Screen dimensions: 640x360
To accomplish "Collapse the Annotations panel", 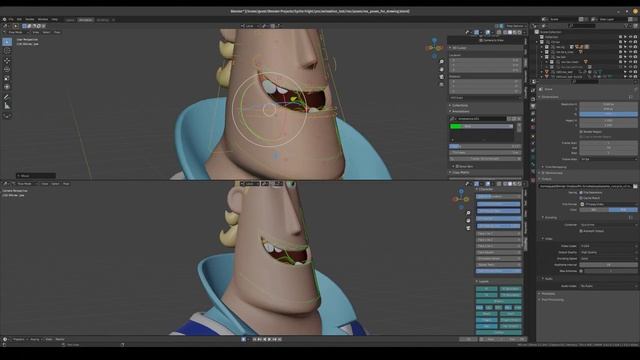I will point(459,111).
